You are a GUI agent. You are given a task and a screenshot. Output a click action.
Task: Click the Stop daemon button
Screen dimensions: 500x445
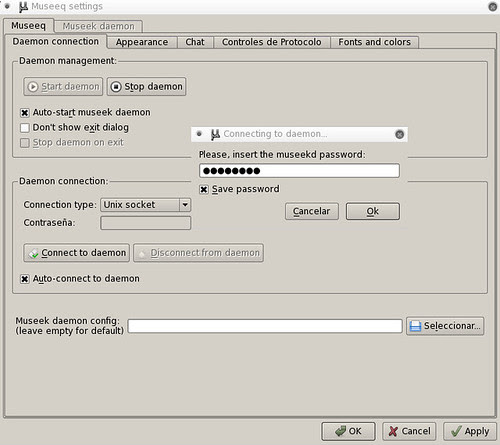[146, 87]
